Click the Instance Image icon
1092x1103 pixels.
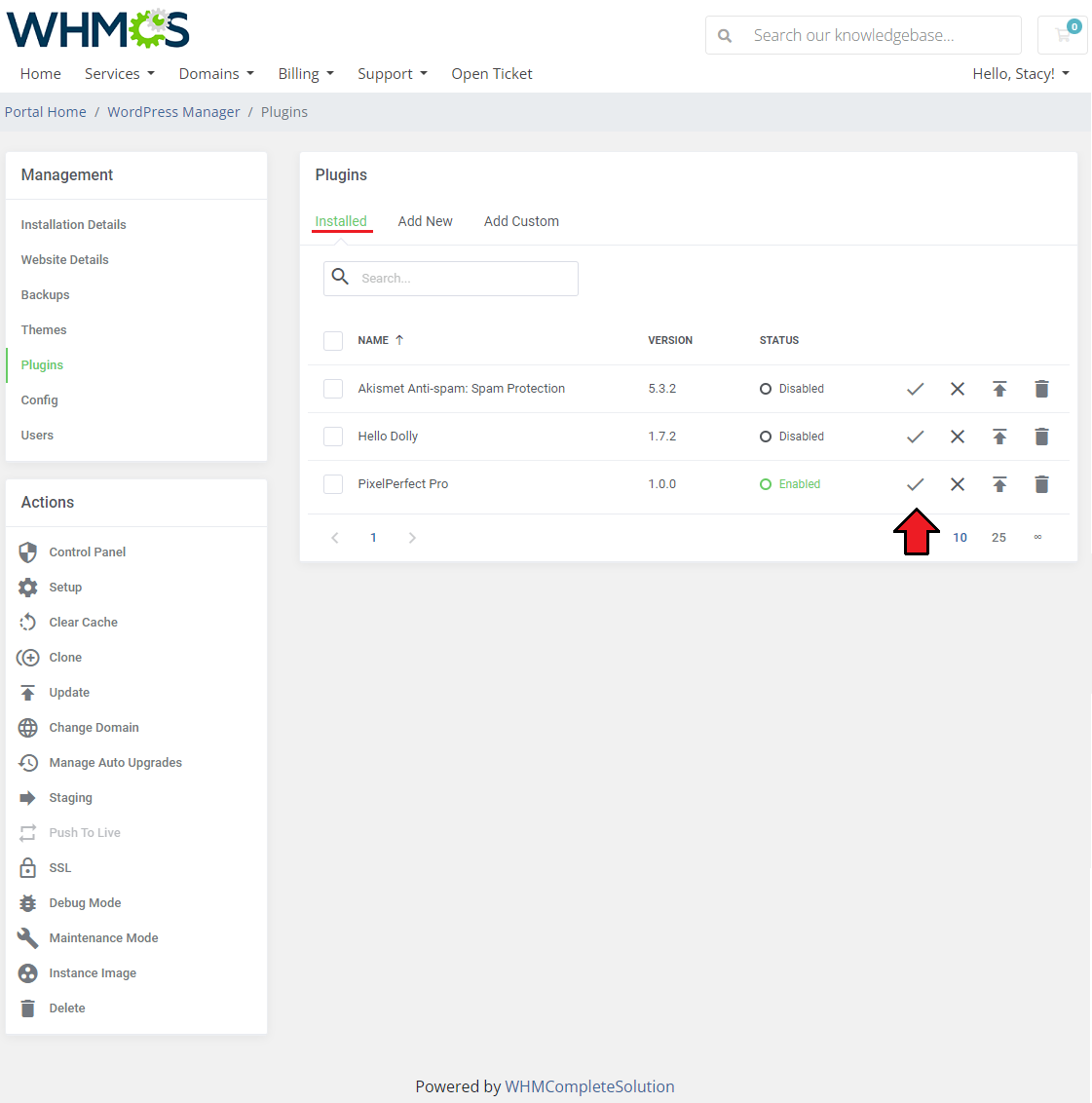[27, 973]
